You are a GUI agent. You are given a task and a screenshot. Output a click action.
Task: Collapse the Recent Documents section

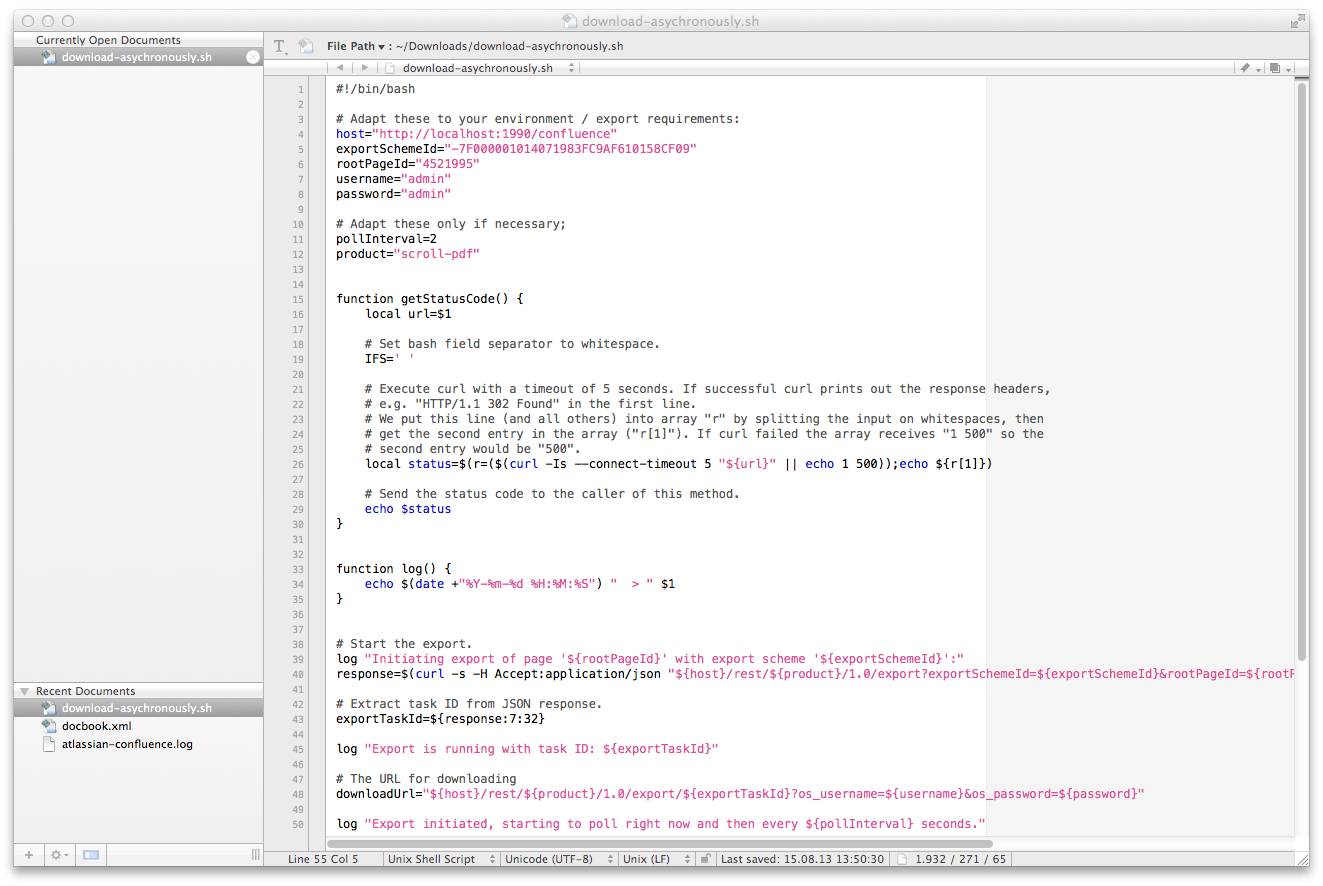pyautogui.click(x=24, y=691)
